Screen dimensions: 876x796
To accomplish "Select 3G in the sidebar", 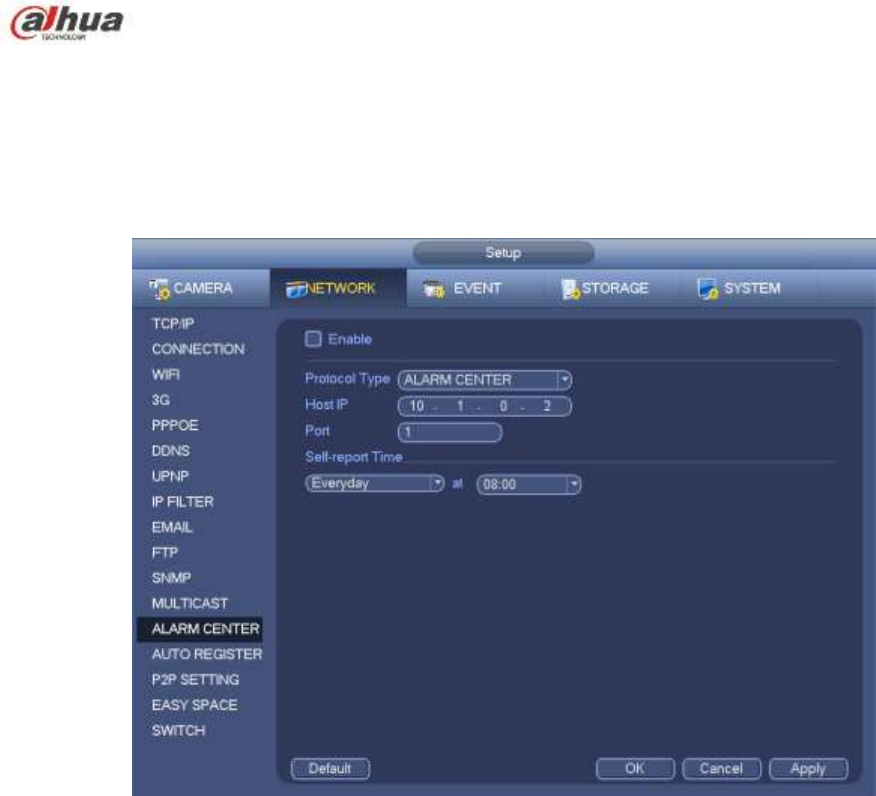I will (x=160, y=400).
